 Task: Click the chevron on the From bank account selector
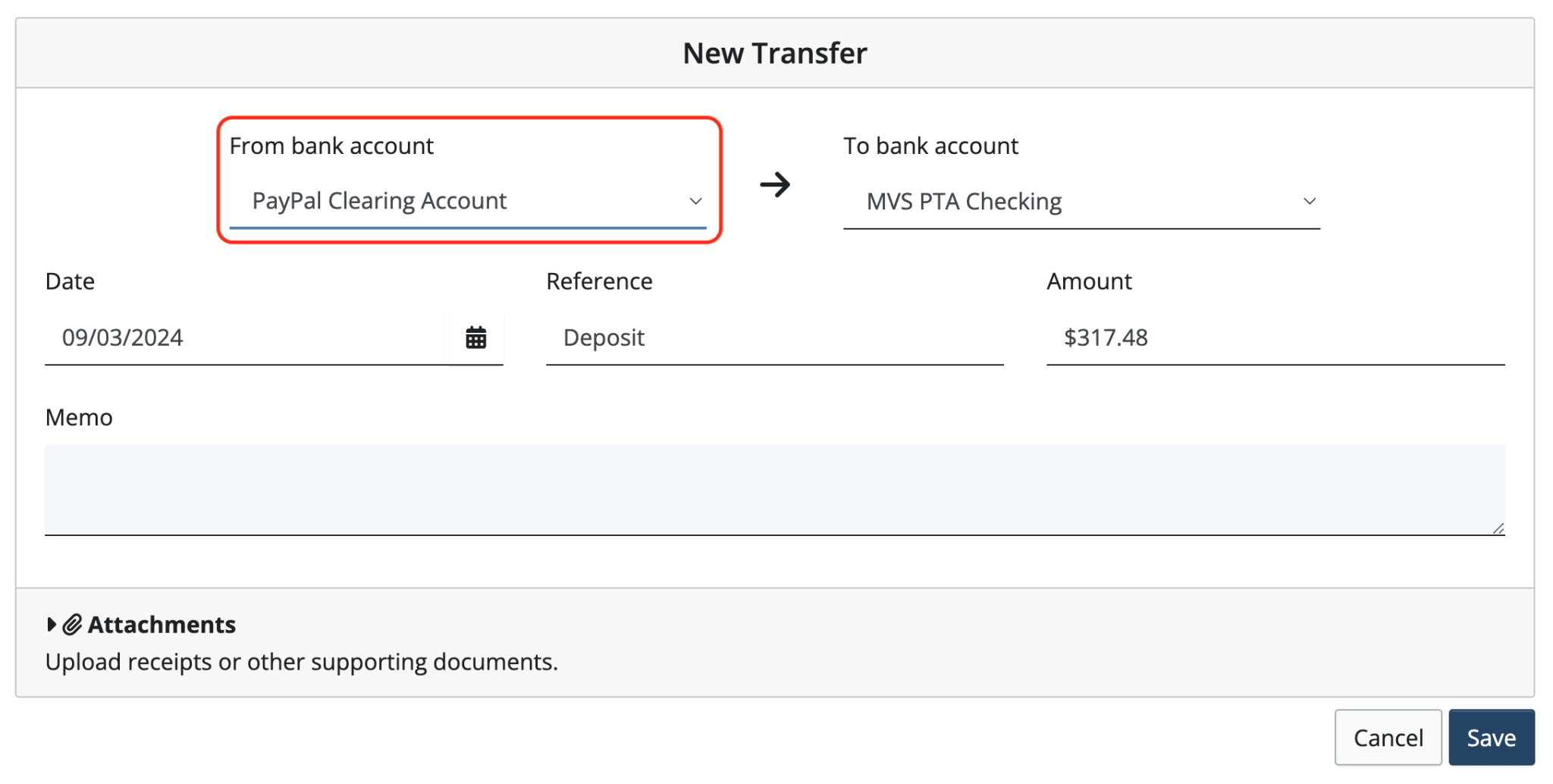(695, 202)
